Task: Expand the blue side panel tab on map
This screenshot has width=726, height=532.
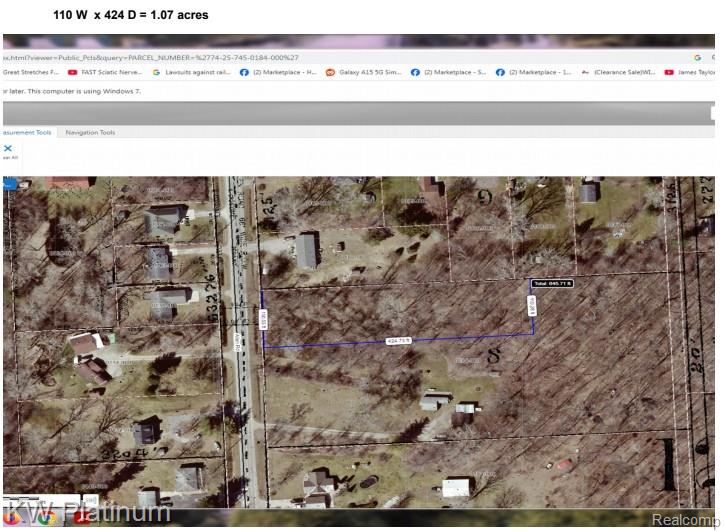Action: pyautogui.click(x=9, y=183)
